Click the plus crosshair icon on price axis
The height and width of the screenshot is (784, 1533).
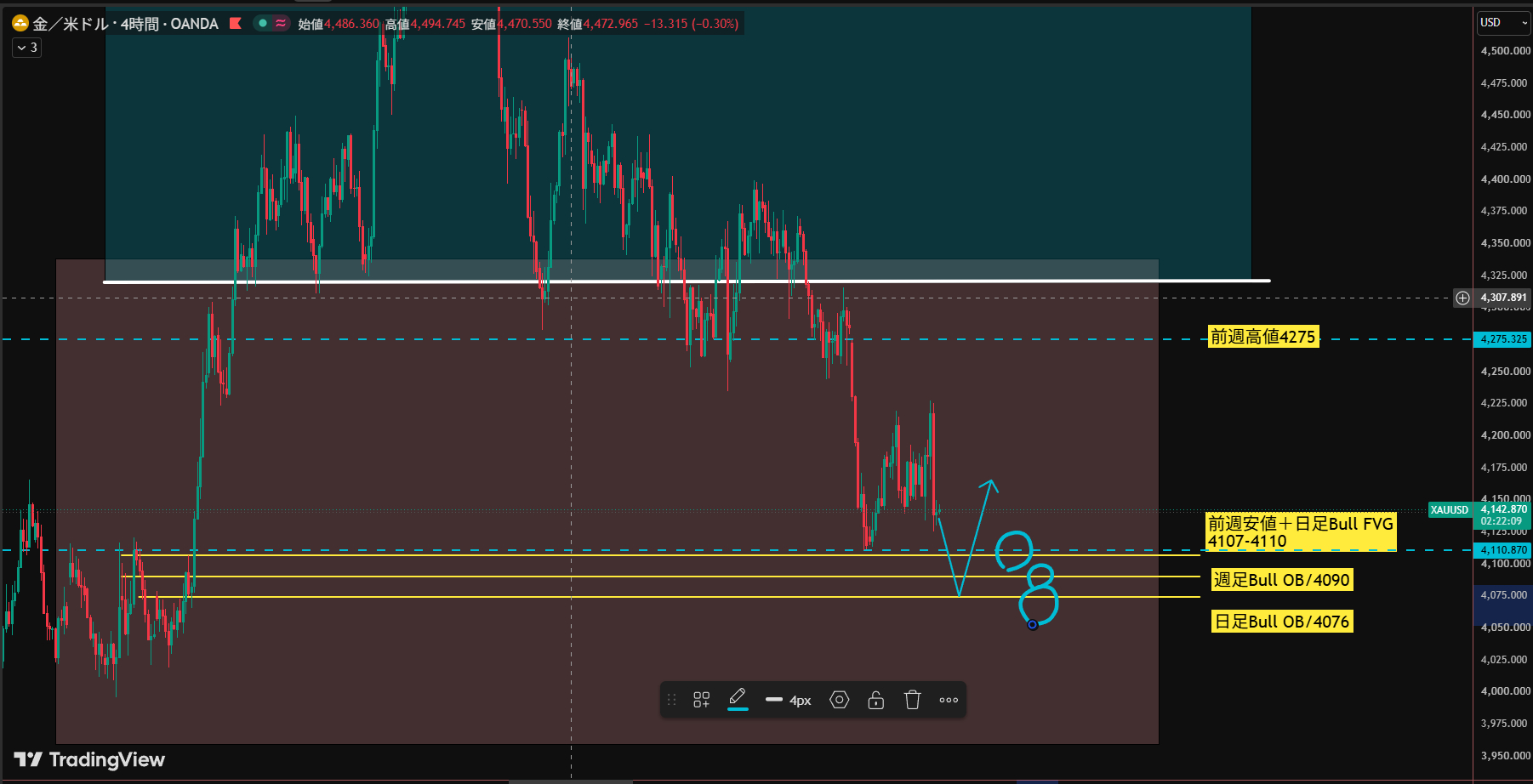(x=1462, y=298)
